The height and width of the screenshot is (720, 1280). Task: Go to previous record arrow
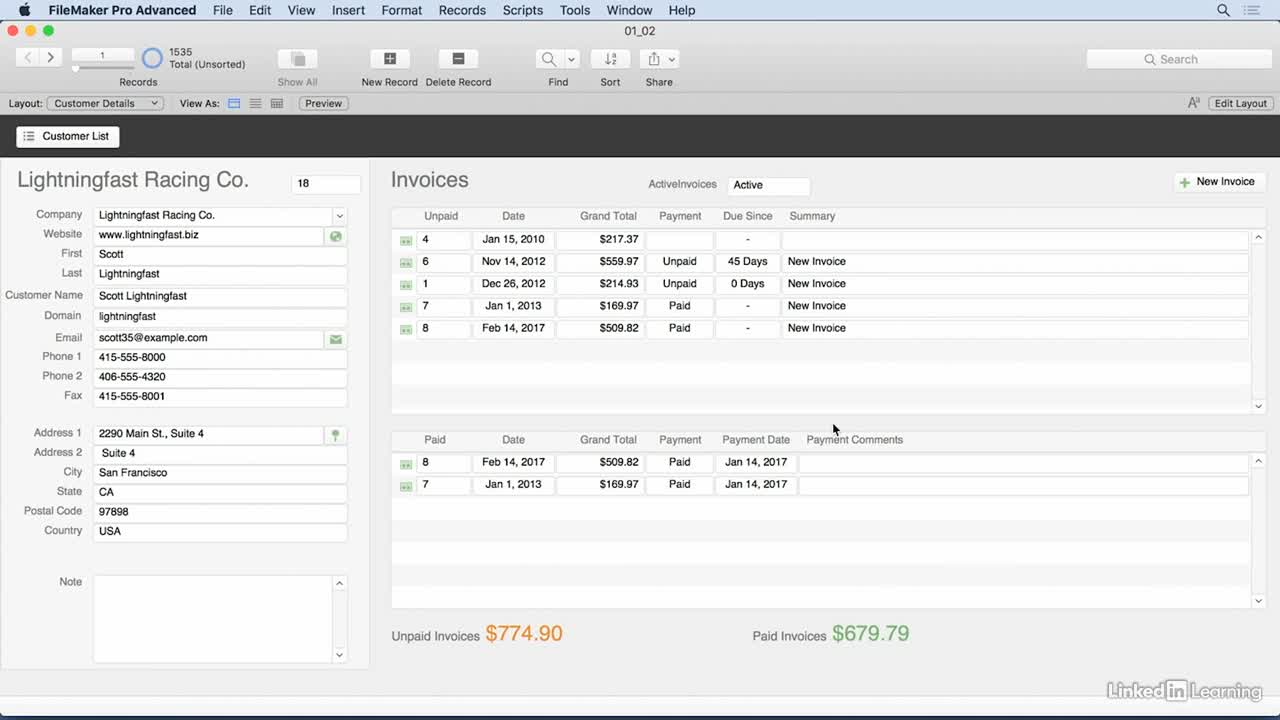(x=28, y=58)
